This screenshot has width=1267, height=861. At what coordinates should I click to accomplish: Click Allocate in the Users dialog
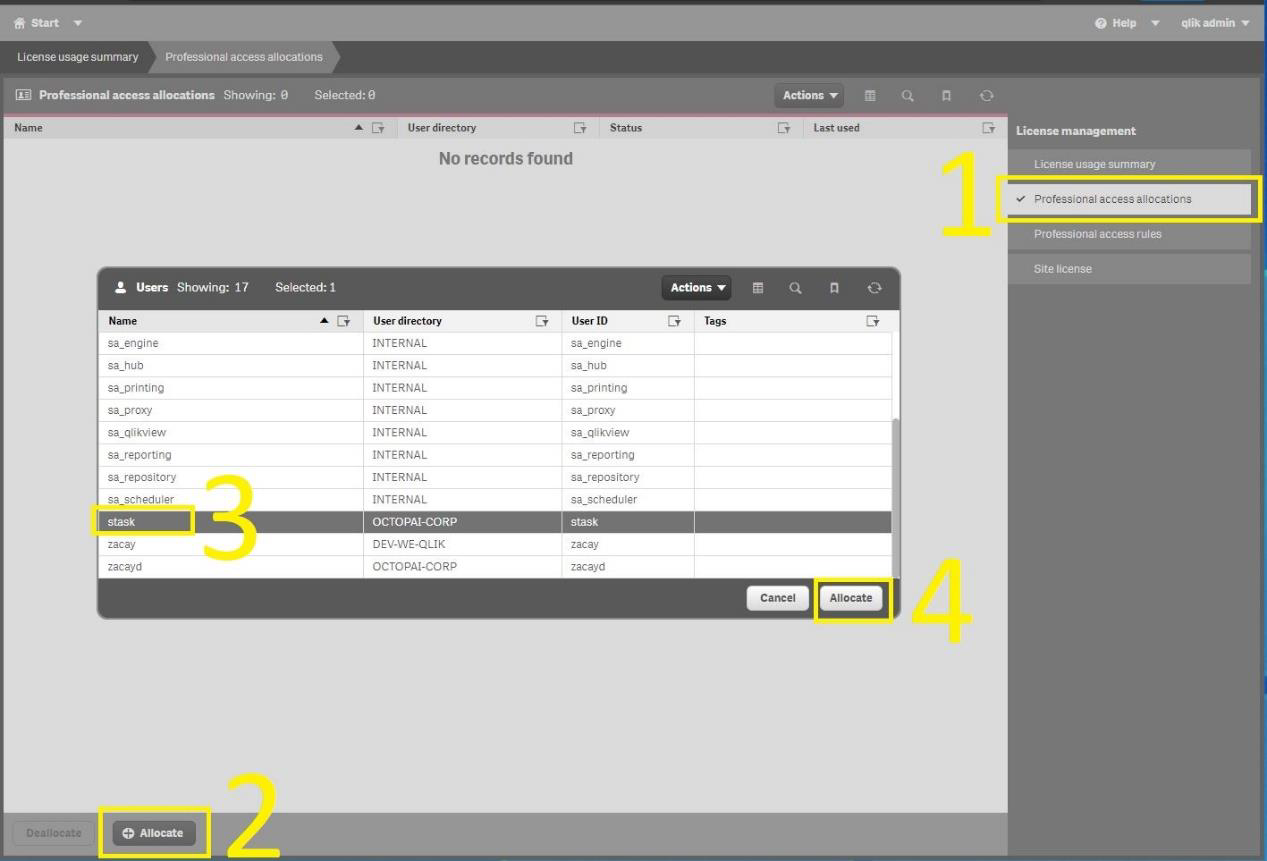(851, 597)
